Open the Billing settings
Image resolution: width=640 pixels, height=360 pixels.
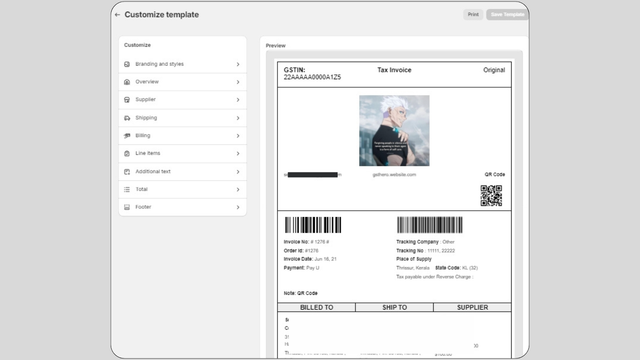182,136
